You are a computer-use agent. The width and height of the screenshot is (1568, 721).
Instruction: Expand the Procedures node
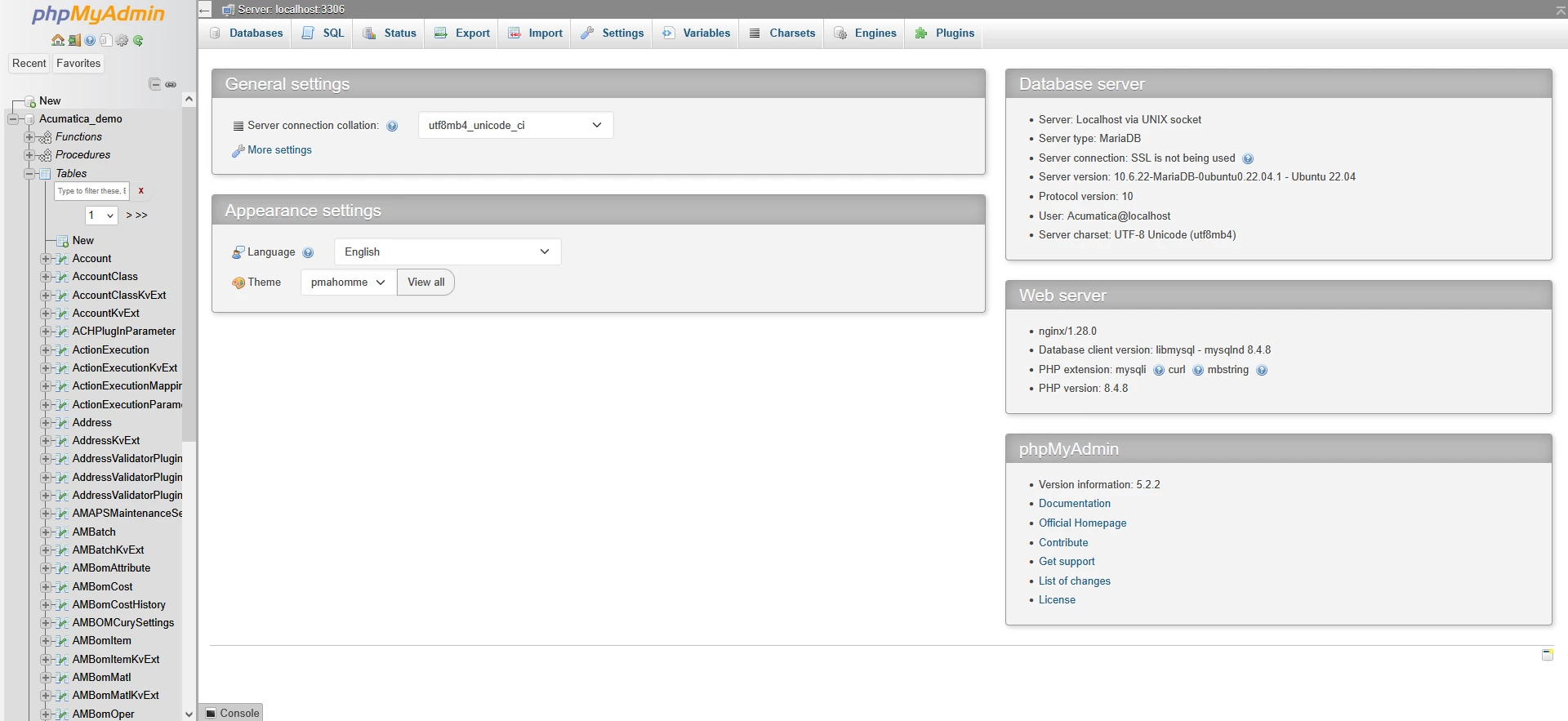point(29,155)
